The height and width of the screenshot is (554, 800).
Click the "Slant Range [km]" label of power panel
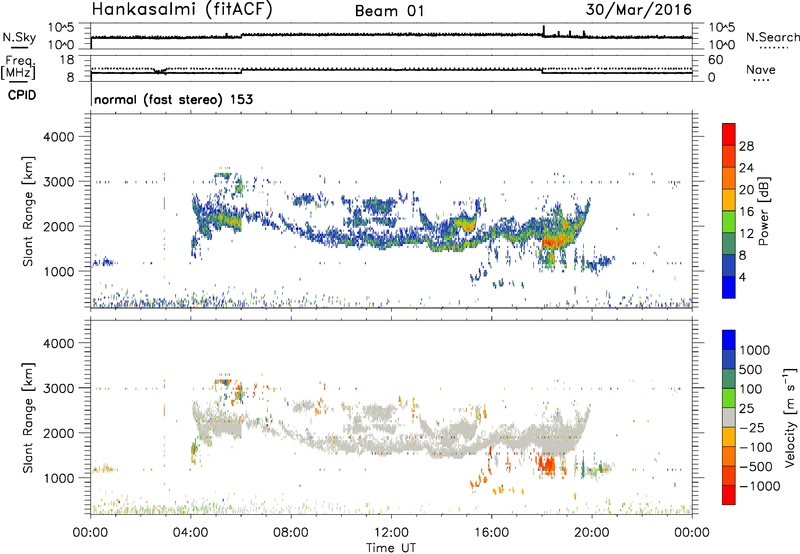point(28,211)
